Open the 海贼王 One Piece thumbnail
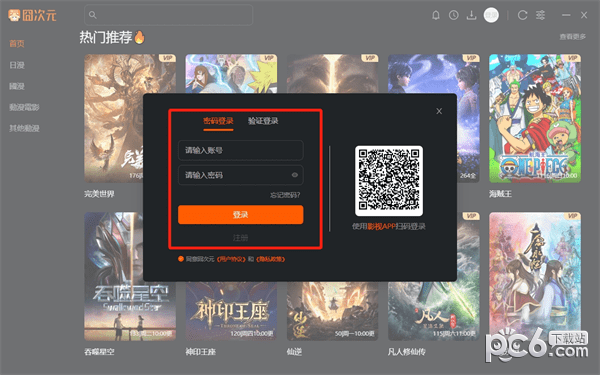 [535, 118]
